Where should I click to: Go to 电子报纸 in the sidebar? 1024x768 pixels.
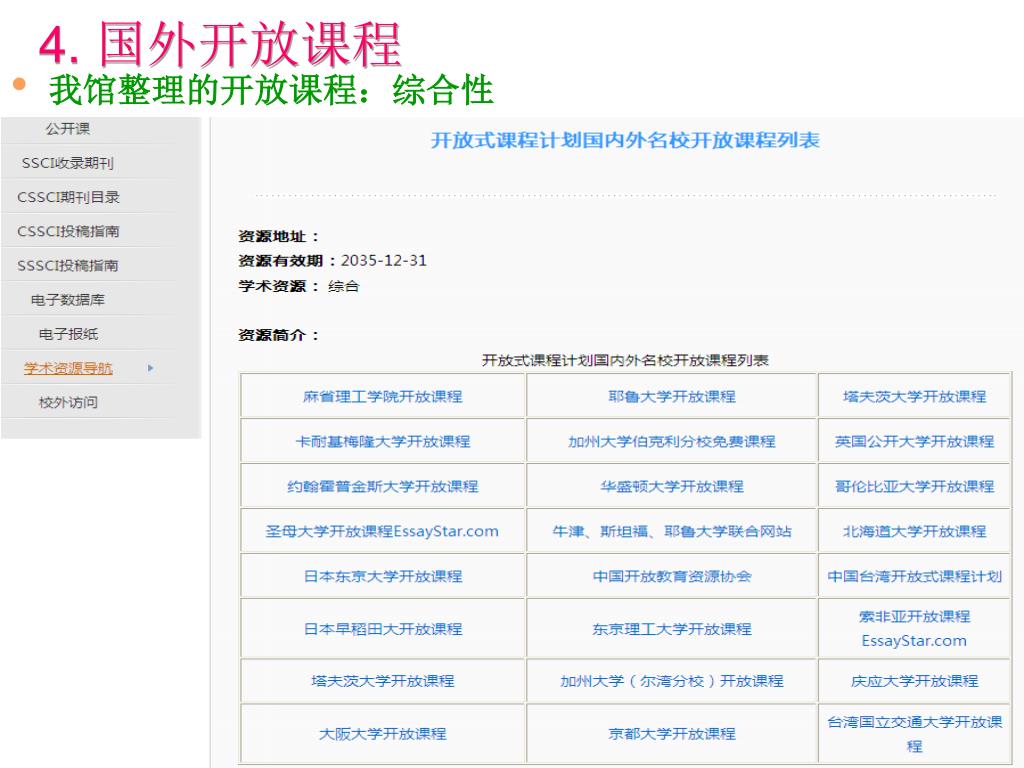click(68, 334)
